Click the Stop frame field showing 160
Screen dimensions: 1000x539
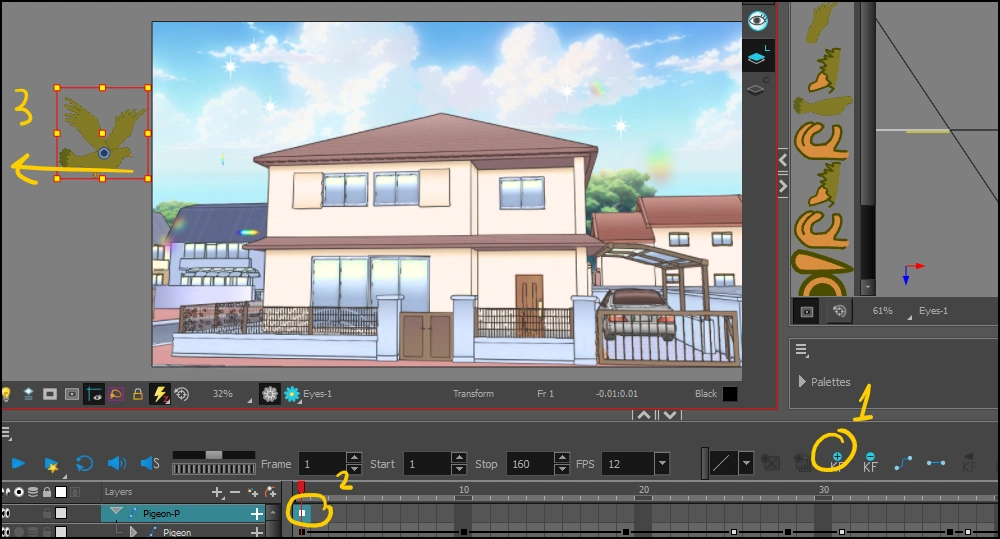[x=531, y=464]
